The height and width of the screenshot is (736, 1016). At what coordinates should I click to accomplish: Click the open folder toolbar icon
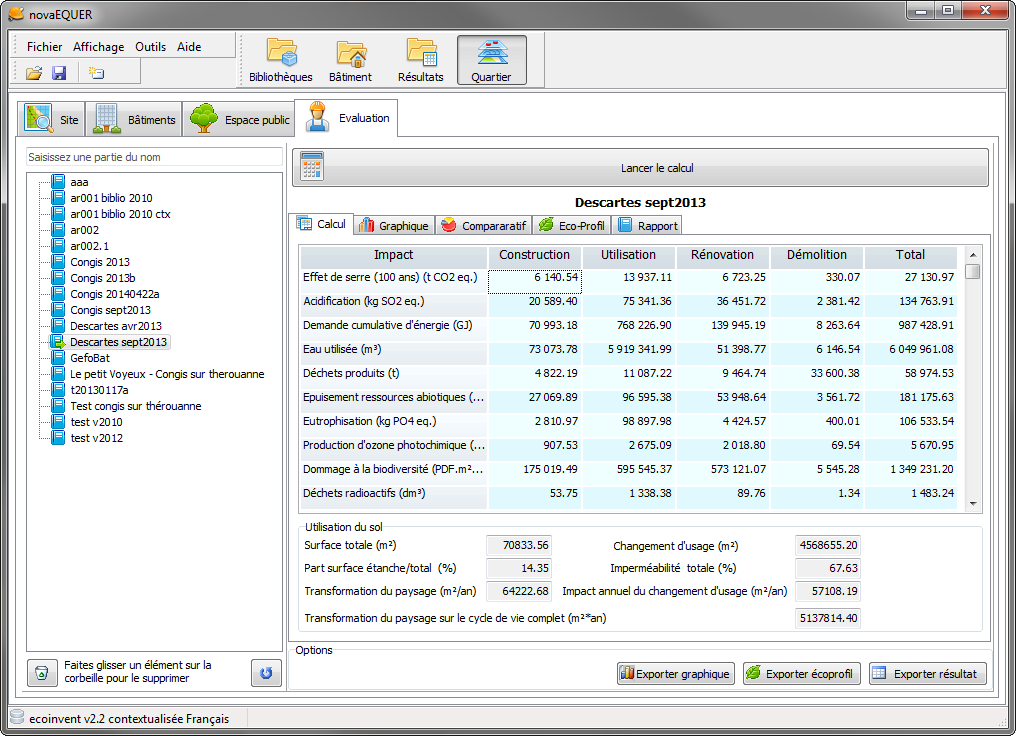[x=34, y=73]
